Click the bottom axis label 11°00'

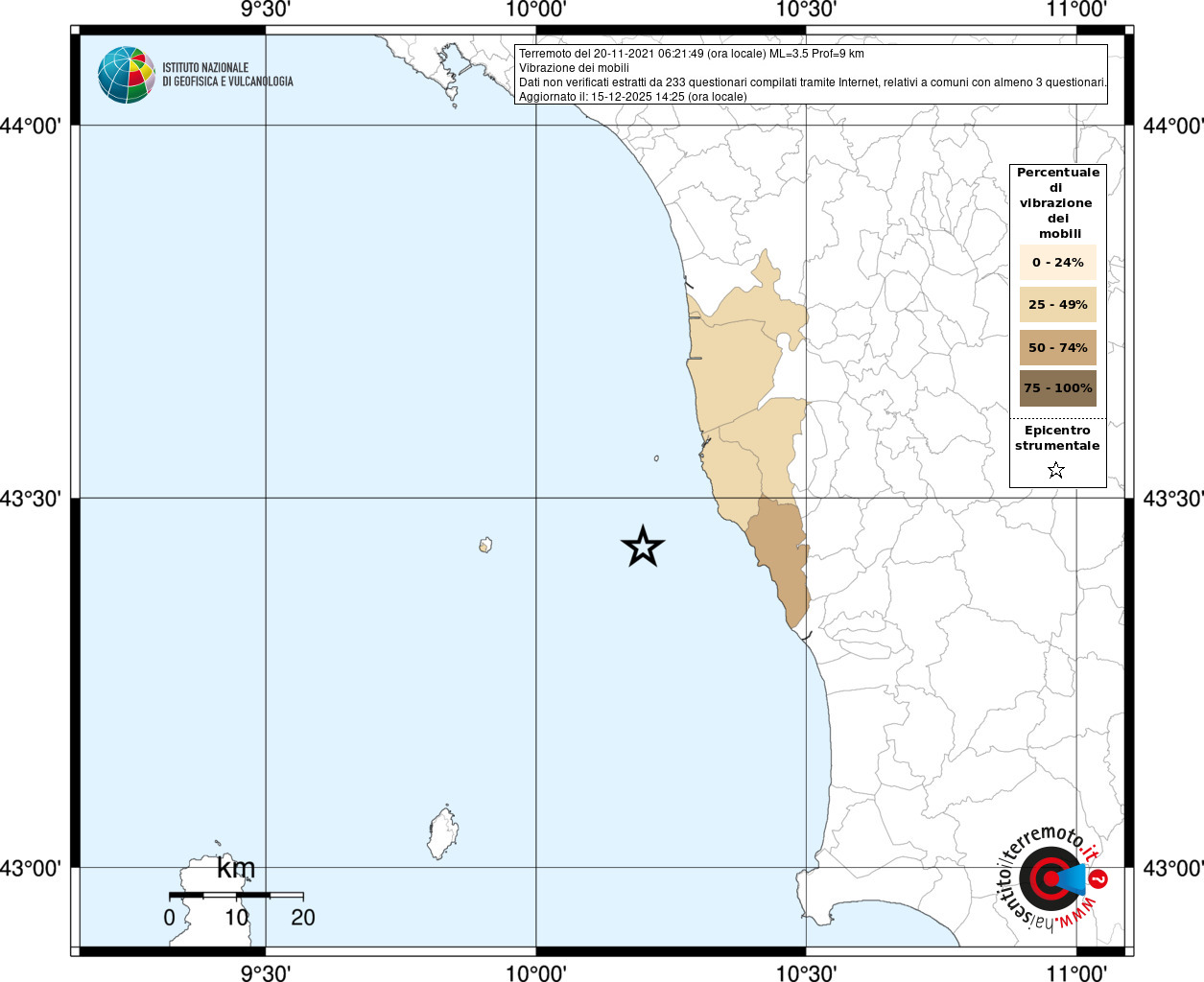tap(1076, 973)
